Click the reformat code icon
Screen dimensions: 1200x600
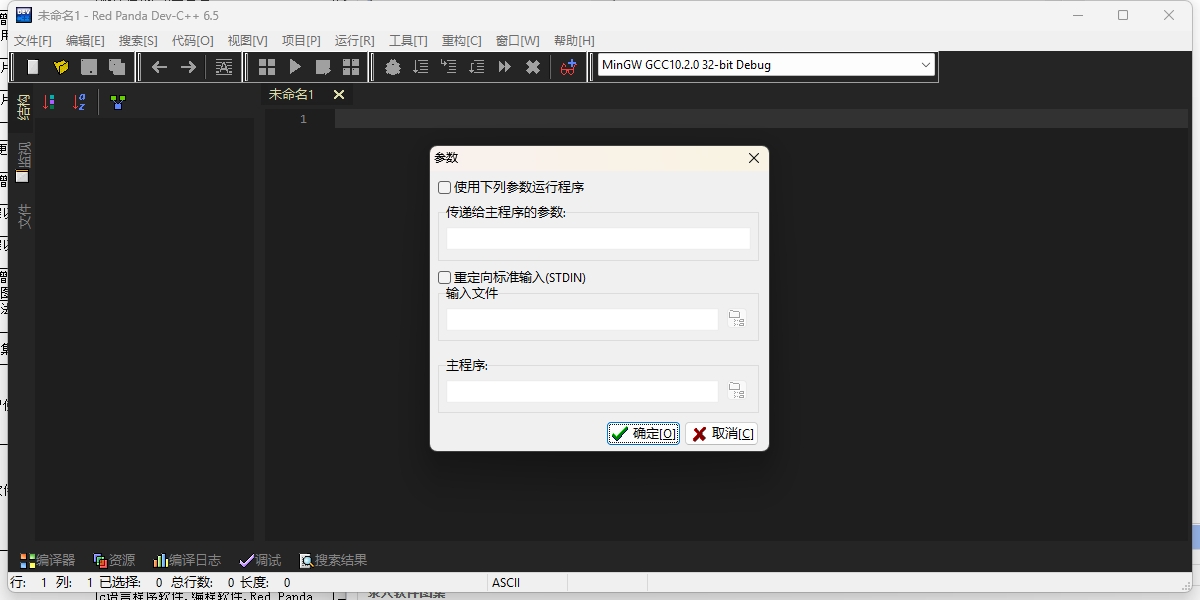pyautogui.click(x=224, y=67)
